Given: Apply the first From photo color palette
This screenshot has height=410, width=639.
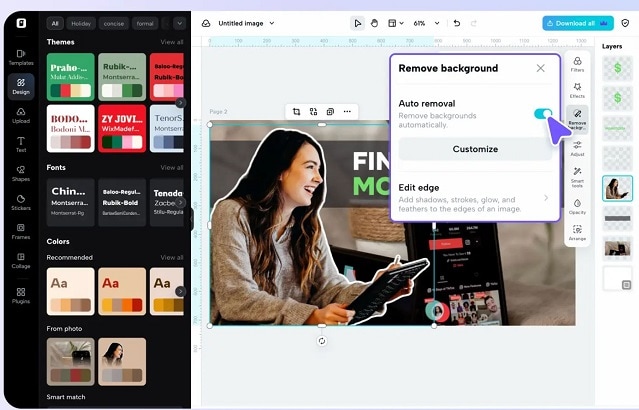Looking at the screenshot, I should pos(71,362).
